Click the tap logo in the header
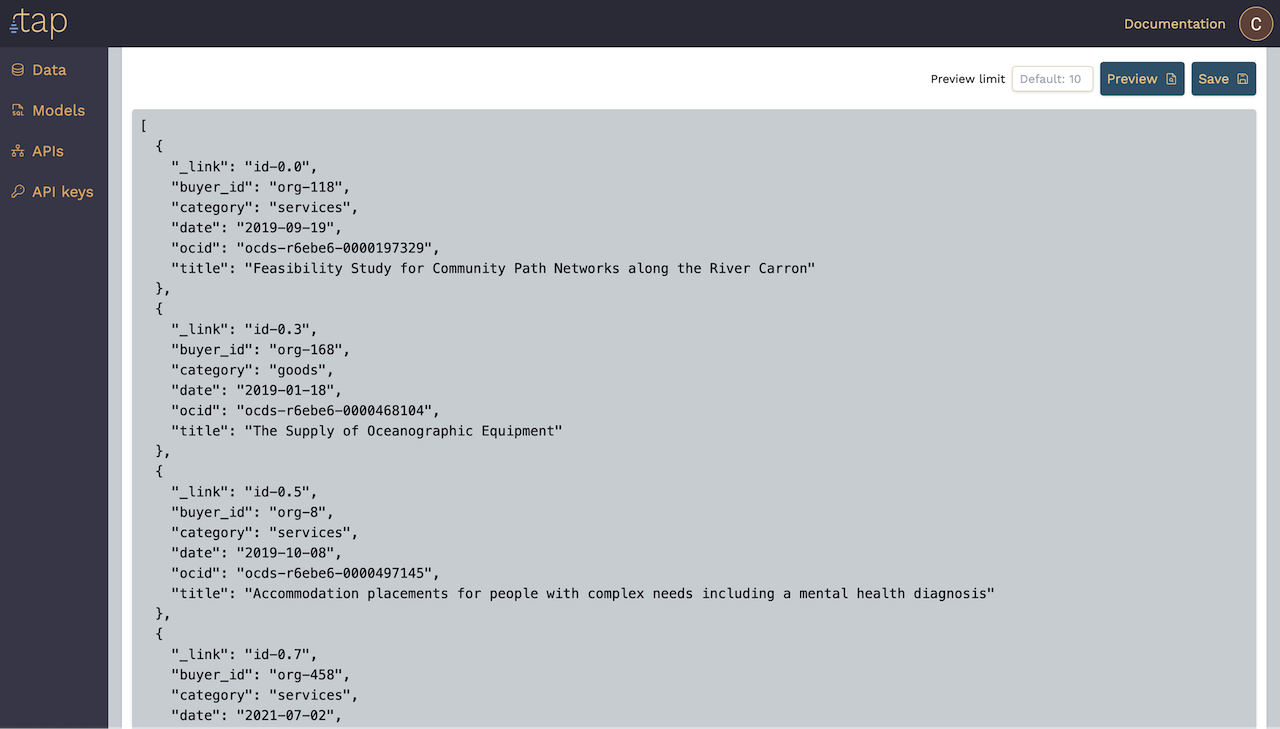 pos(38,23)
